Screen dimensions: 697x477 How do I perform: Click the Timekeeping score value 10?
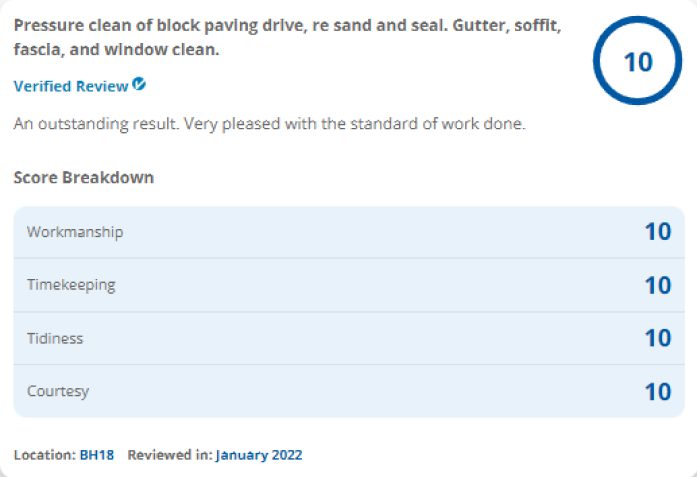pos(658,285)
